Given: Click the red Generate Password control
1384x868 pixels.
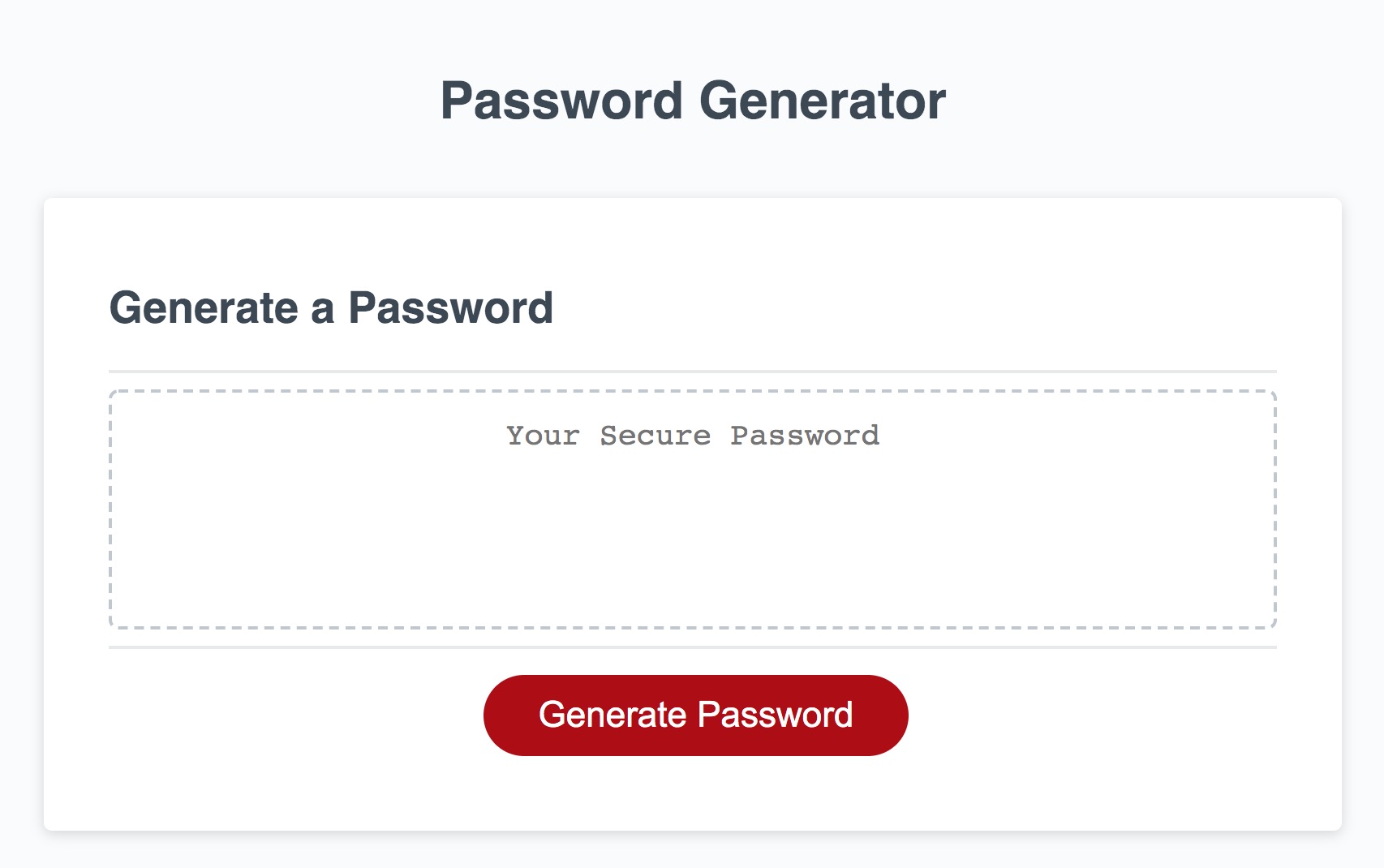Looking at the screenshot, I should [696, 714].
